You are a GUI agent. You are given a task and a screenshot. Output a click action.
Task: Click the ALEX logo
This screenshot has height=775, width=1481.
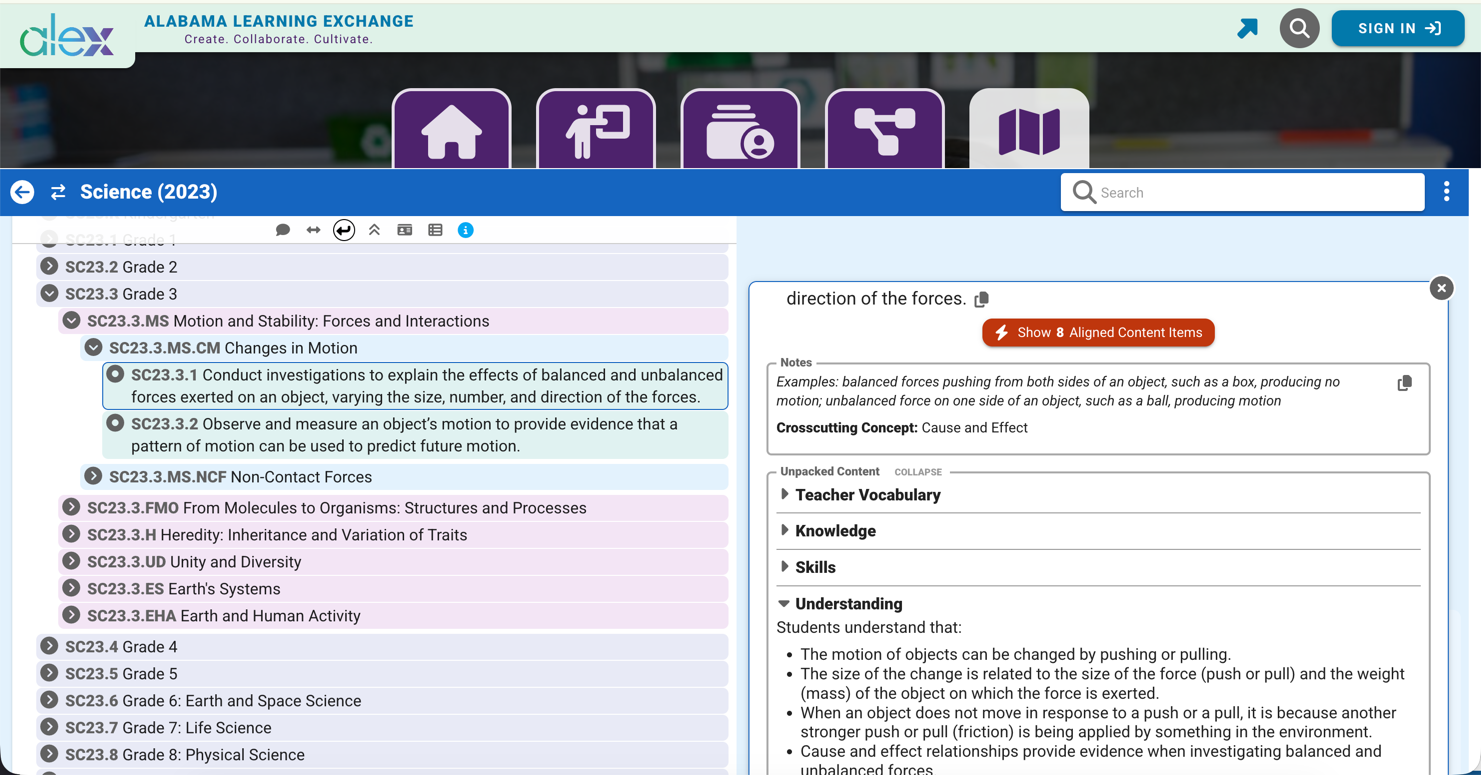coord(67,35)
